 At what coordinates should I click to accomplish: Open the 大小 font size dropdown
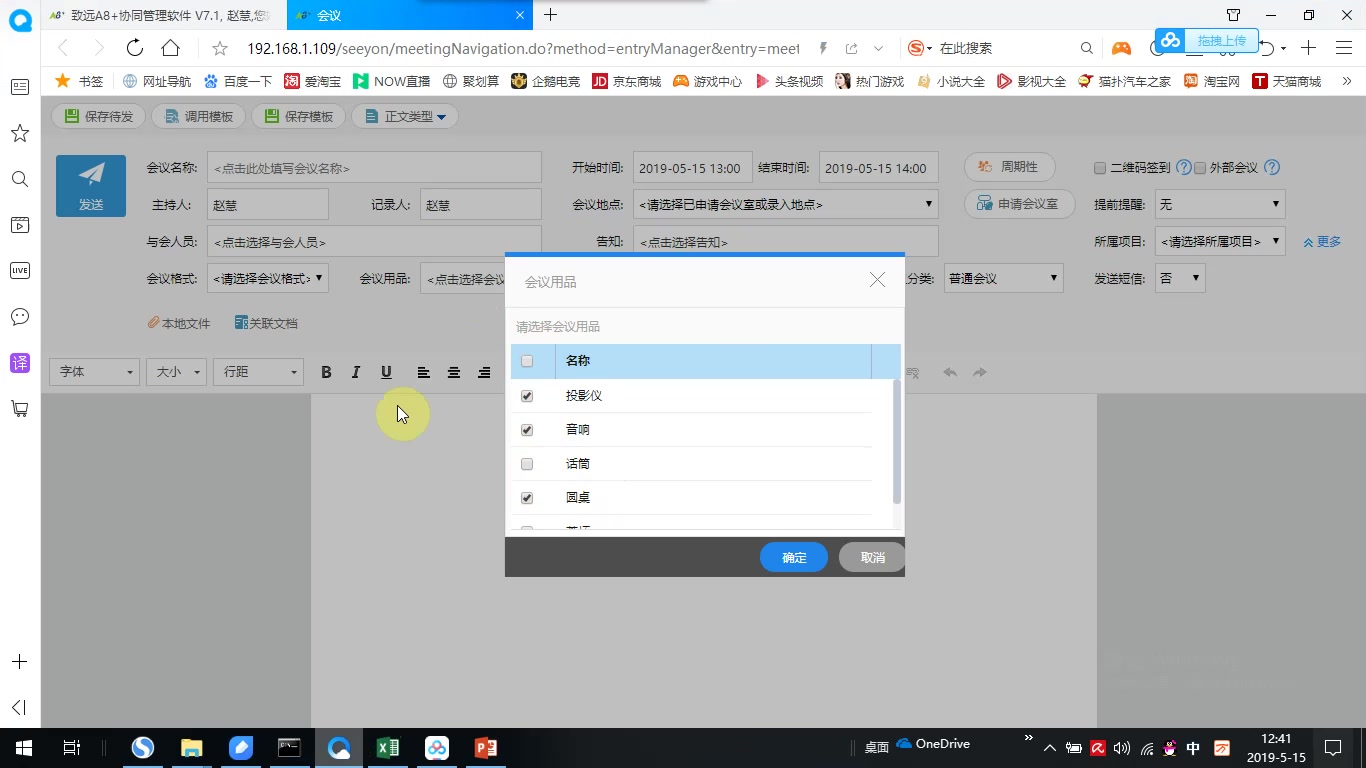(176, 372)
